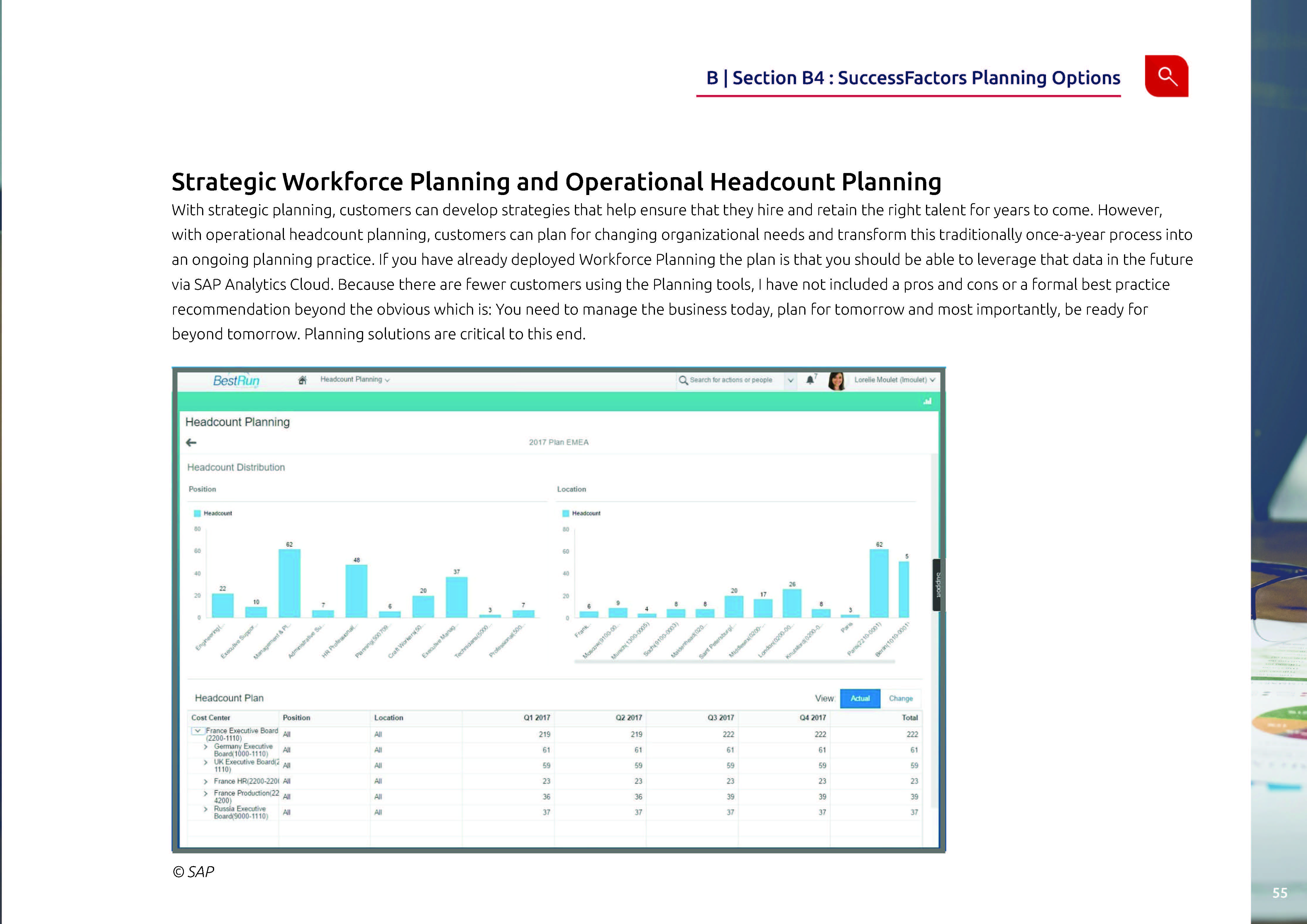This screenshot has height=924, width=1307.
Task: Click the Russia Executive Board cost center name
Action: coord(241,813)
